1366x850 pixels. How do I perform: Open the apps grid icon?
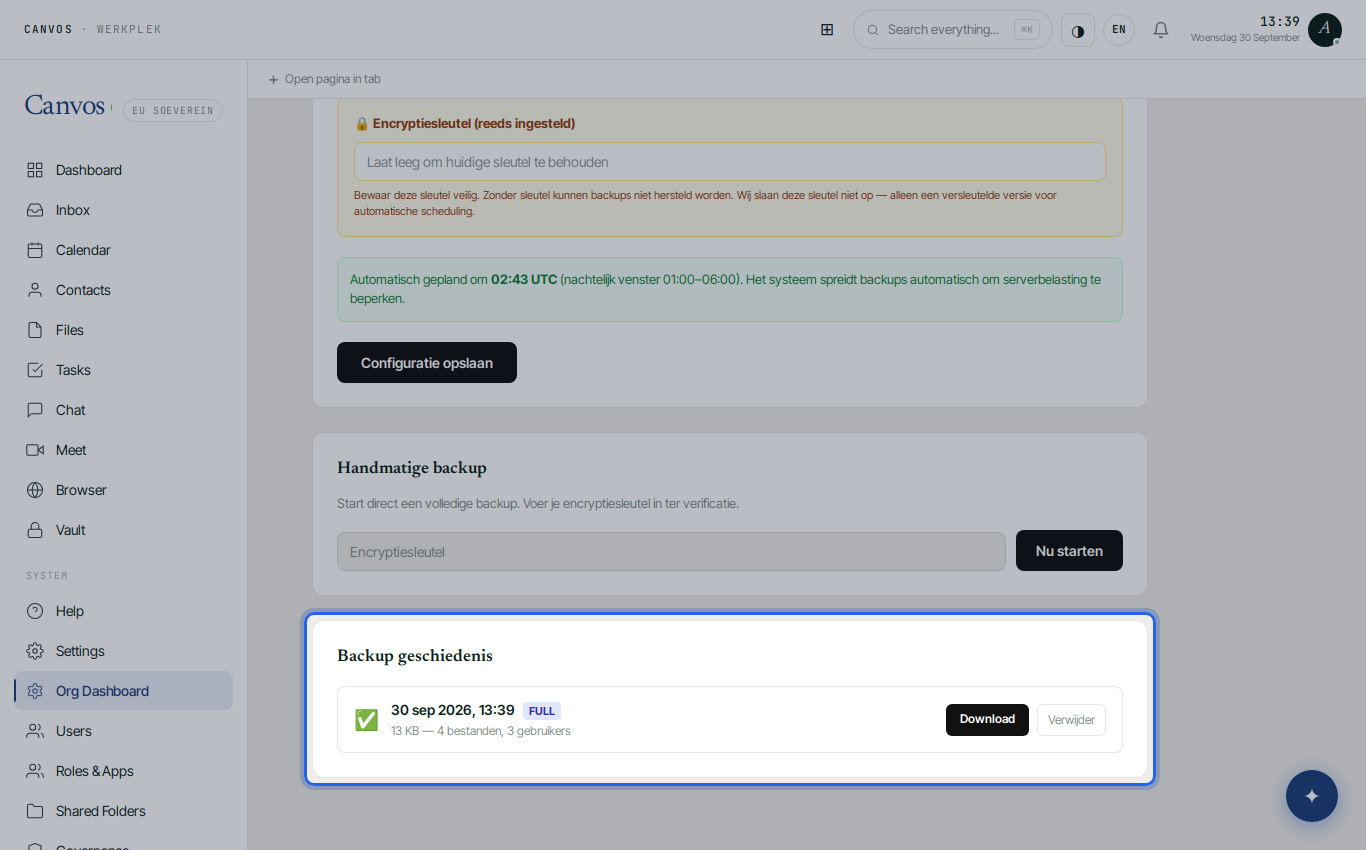[x=827, y=30]
